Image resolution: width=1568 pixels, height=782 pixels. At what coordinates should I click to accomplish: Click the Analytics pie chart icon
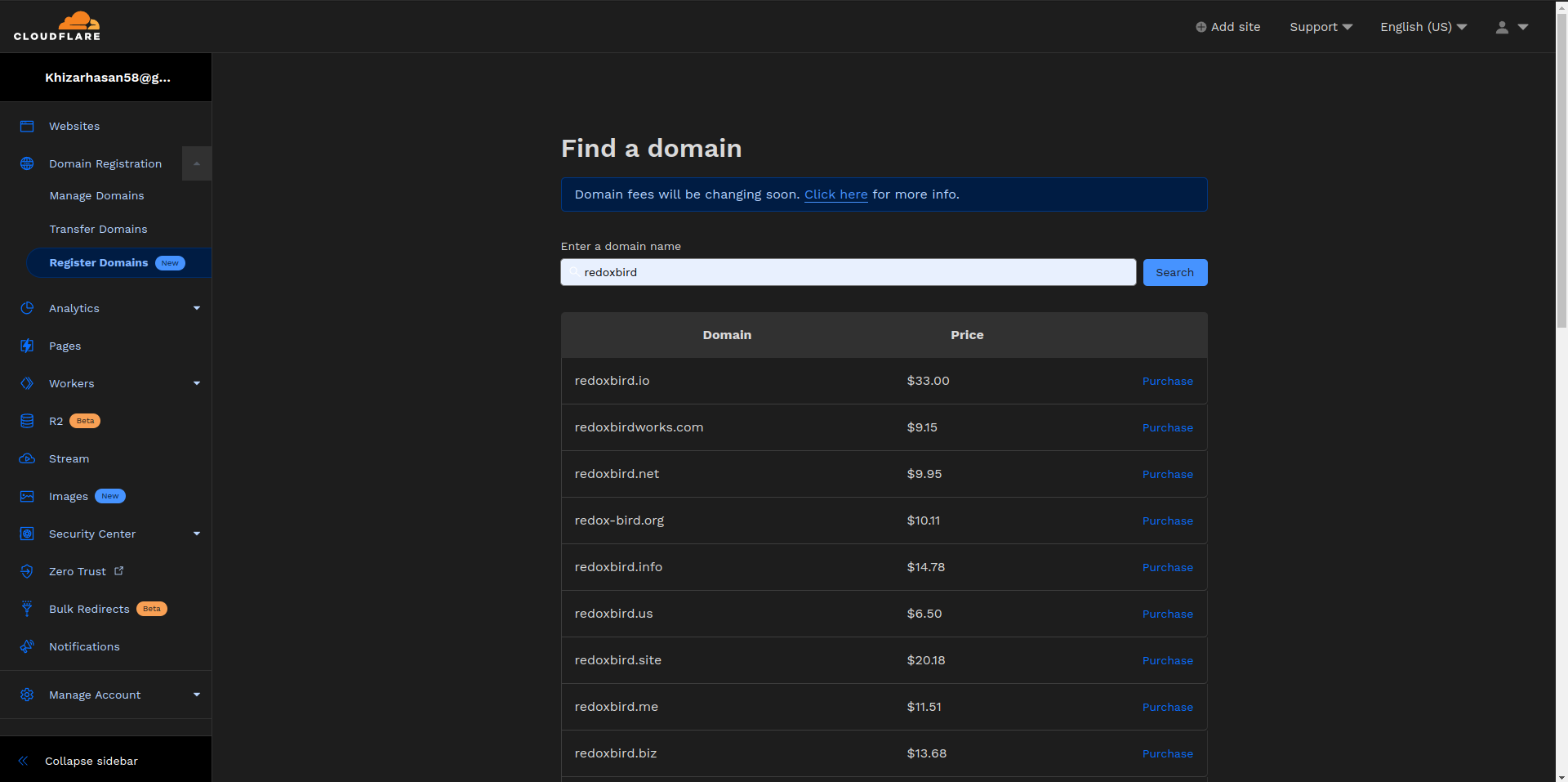pyautogui.click(x=27, y=308)
